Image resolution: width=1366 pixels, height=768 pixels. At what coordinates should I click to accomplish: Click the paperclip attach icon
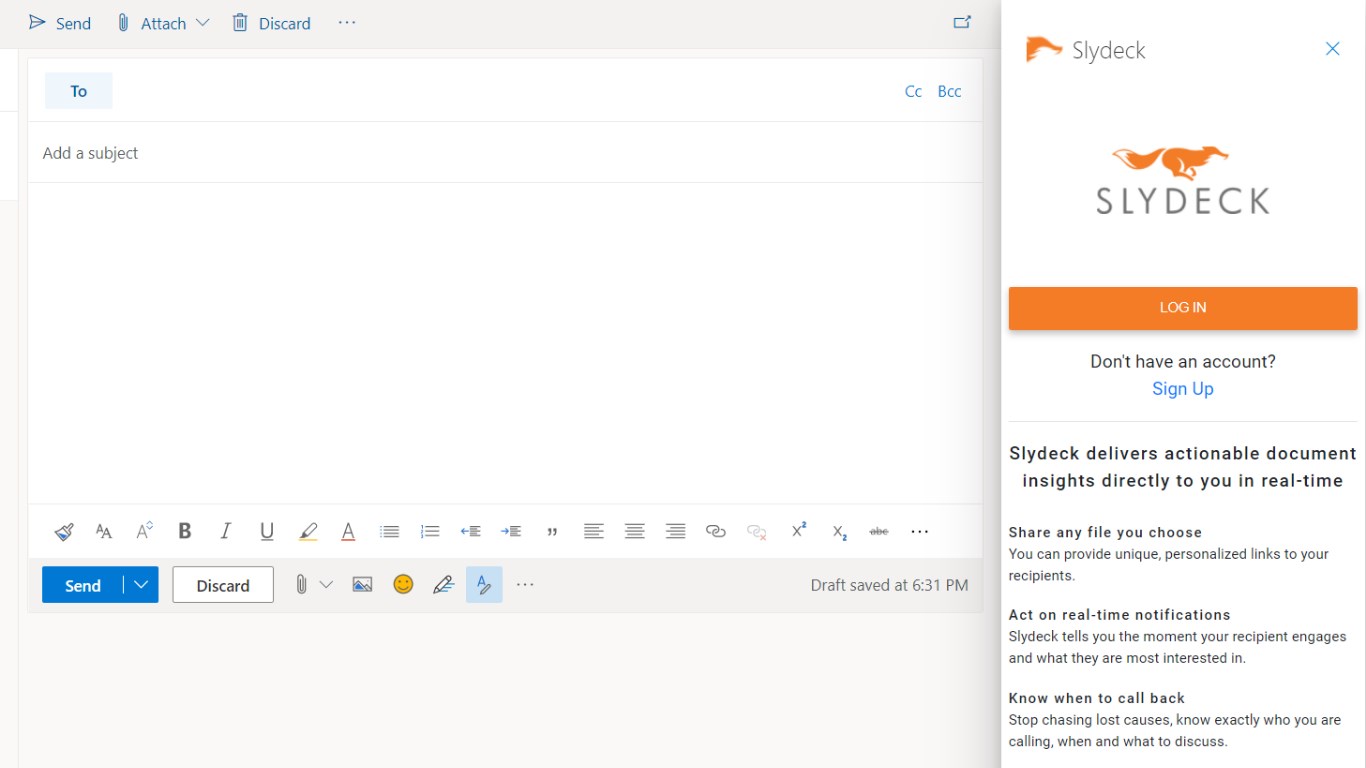[x=301, y=585]
